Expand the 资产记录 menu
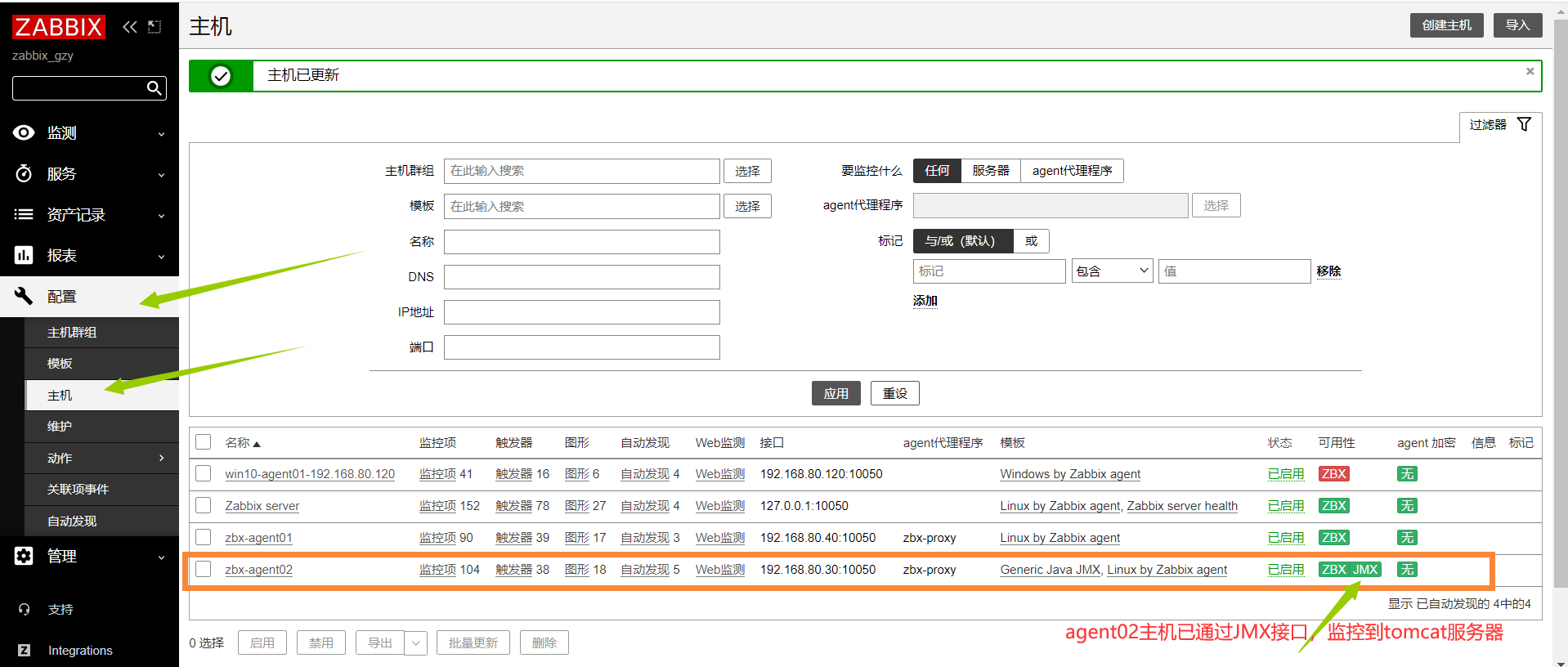Image resolution: width=1568 pixels, height=667 pixels. coord(161,216)
